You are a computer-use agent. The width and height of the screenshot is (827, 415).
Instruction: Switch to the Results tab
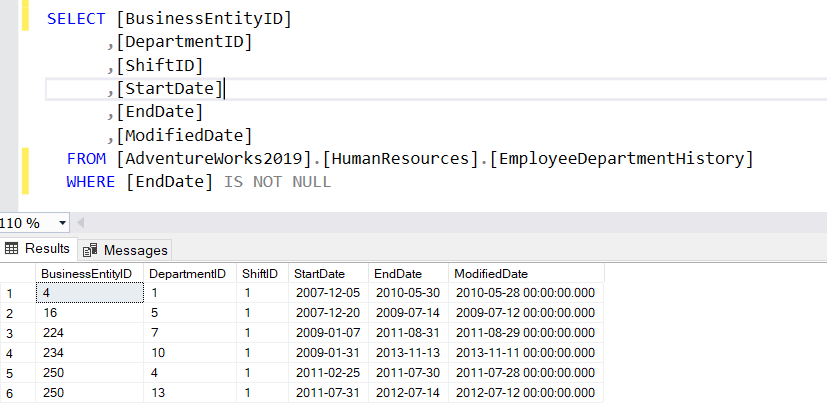(x=38, y=249)
